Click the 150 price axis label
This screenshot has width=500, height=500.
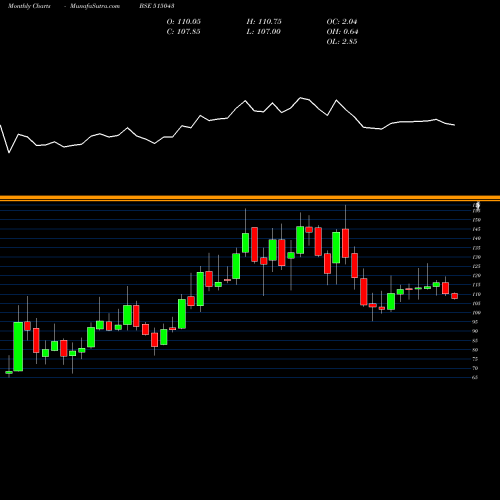(x=476, y=220)
